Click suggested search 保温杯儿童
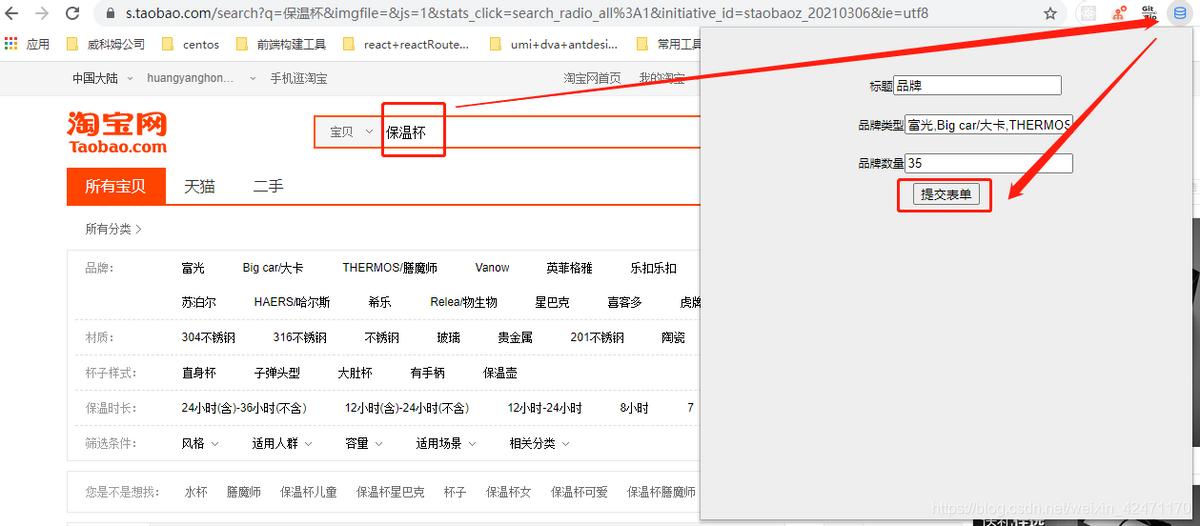 308,492
